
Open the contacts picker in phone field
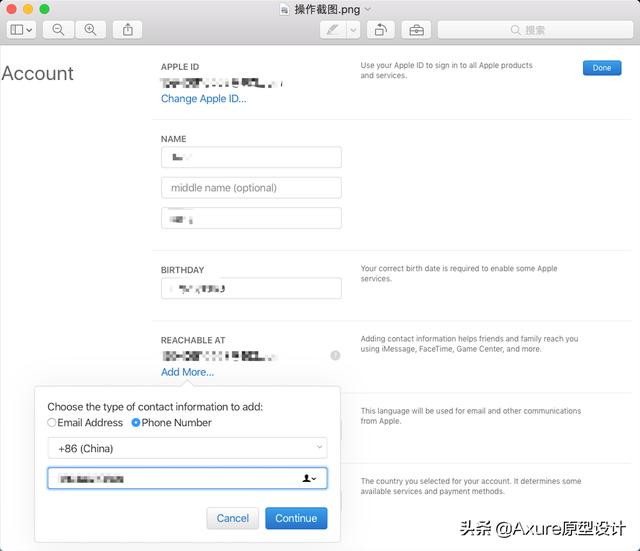309,479
